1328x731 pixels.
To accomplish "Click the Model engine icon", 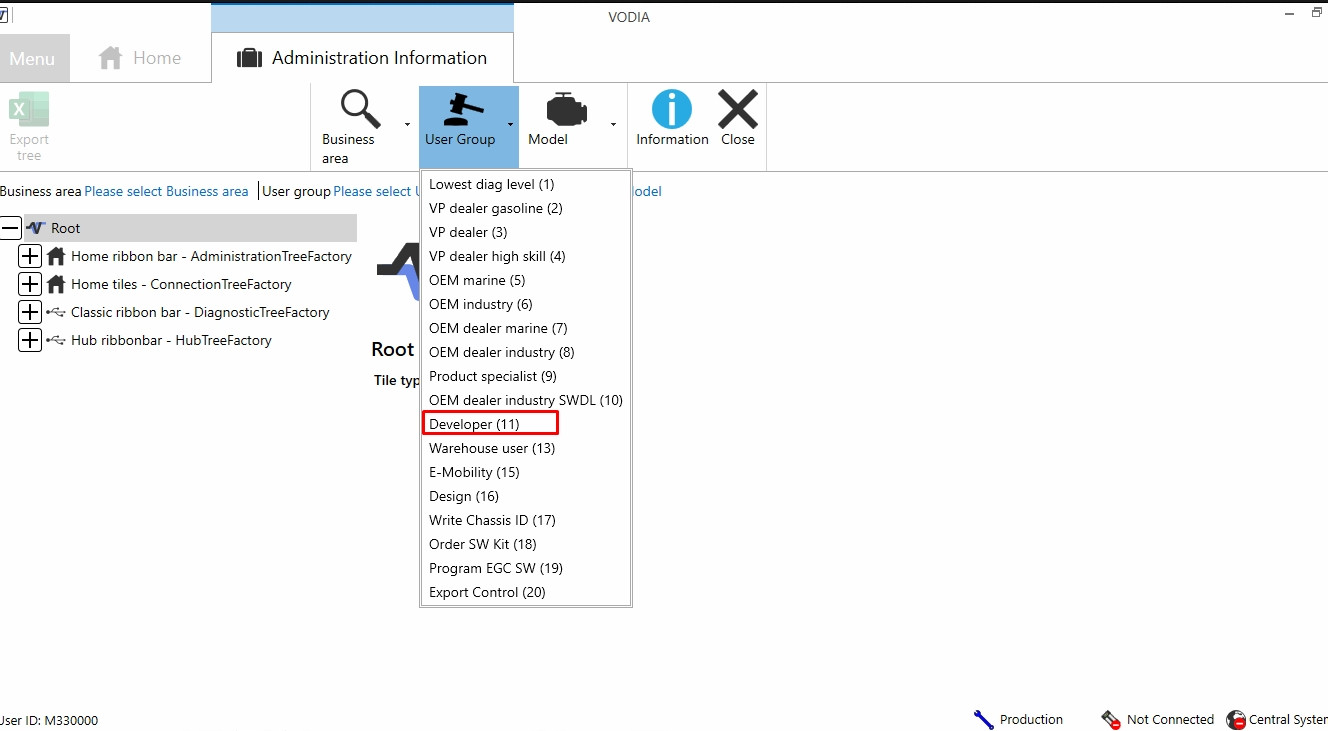I will click(567, 109).
